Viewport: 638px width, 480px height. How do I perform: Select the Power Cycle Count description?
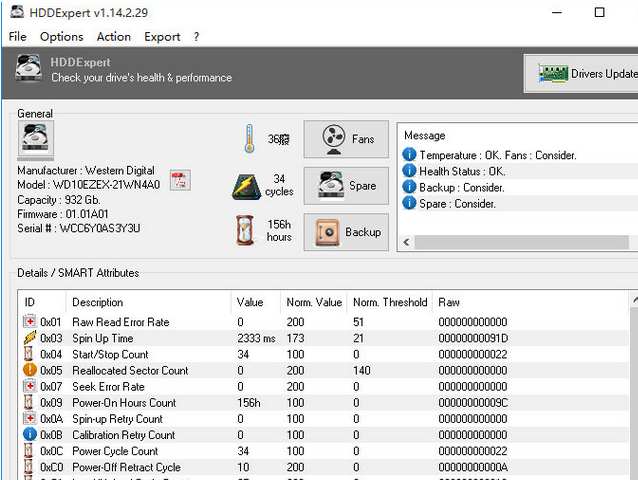[115, 451]
